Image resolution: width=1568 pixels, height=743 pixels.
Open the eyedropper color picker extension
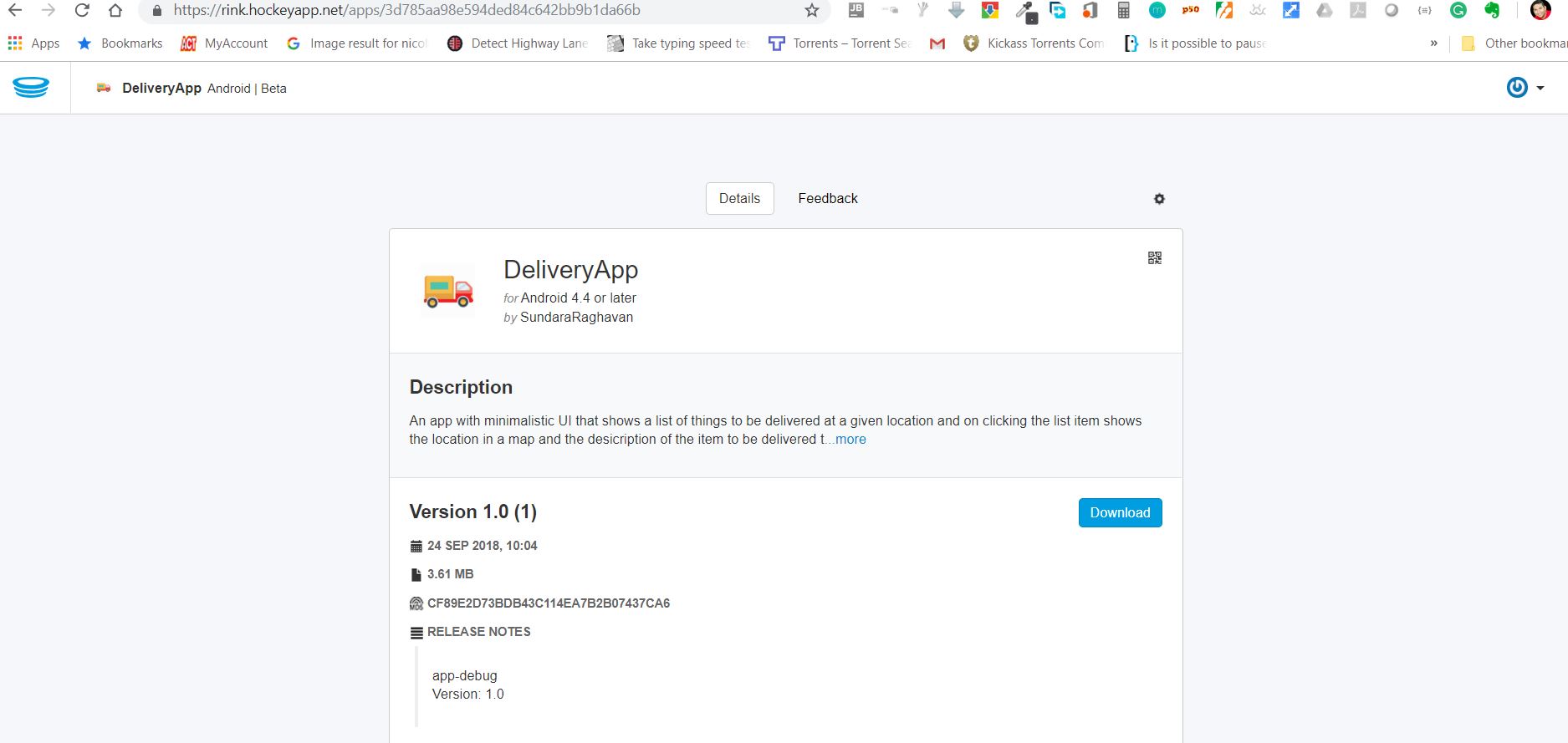pyautogui.click(x=1025, y=11)
